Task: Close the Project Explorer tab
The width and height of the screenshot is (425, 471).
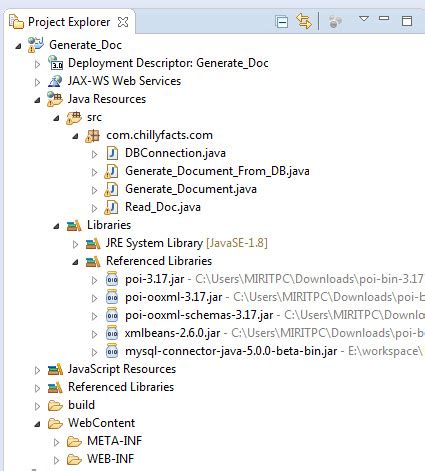Action: point(123,22)
